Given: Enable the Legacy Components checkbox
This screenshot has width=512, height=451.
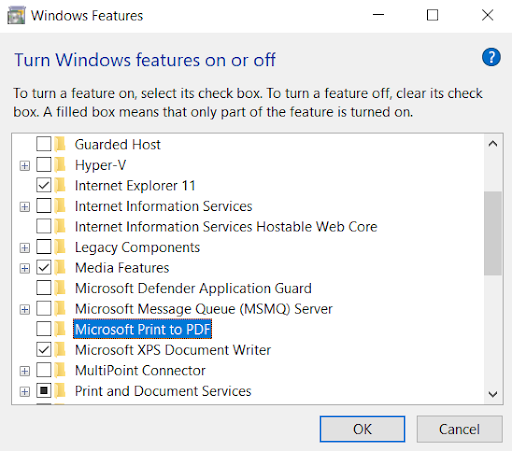Looking at the screenshot, I should click(x=44, y=247).
